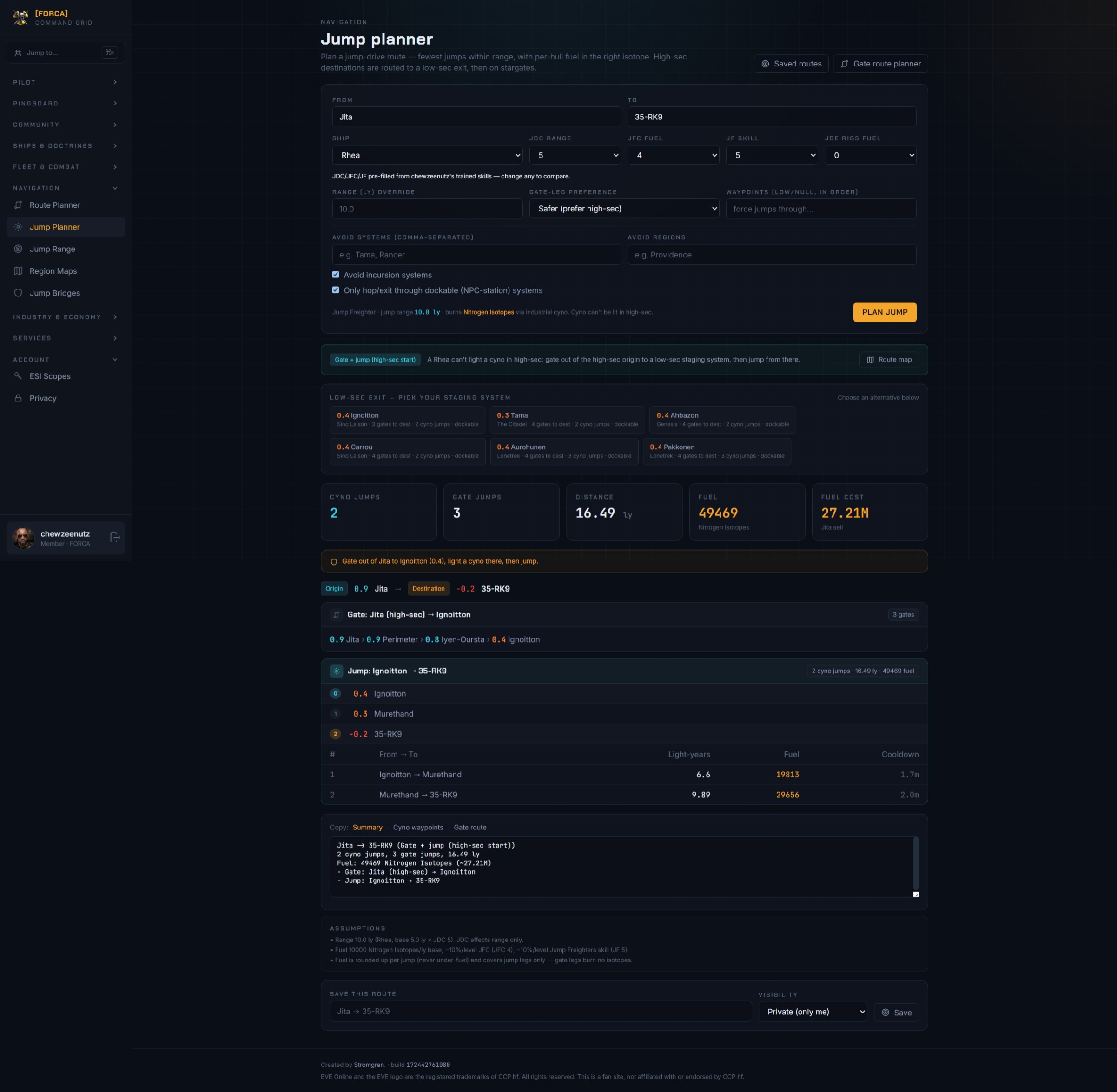Open Jump Bridges page
This screenshot has width=1117, height=1092.
66,293
